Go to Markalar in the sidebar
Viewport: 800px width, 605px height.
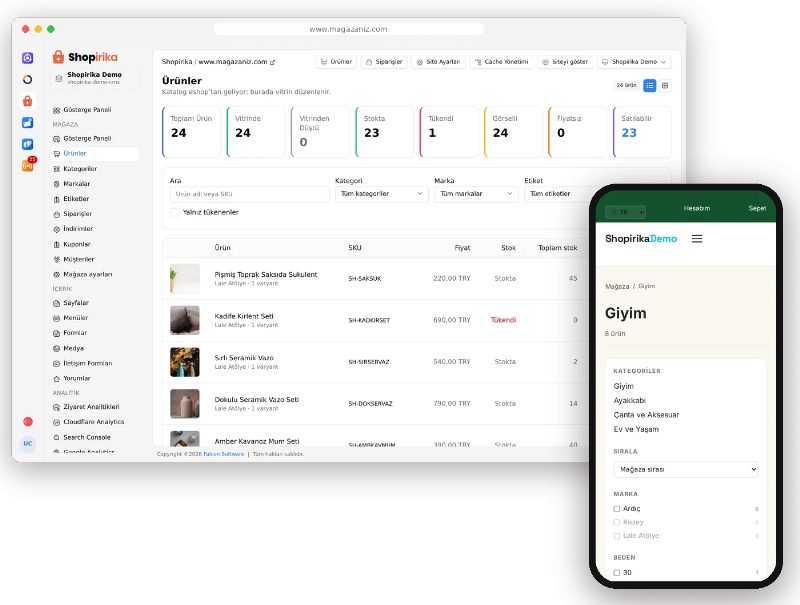[x=77, y=184]
